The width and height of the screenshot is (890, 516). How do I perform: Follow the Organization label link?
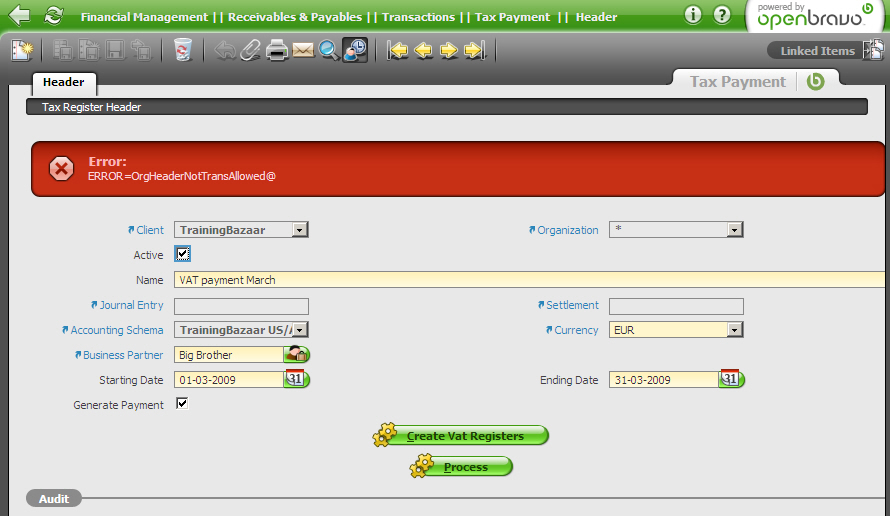[568, 230]
